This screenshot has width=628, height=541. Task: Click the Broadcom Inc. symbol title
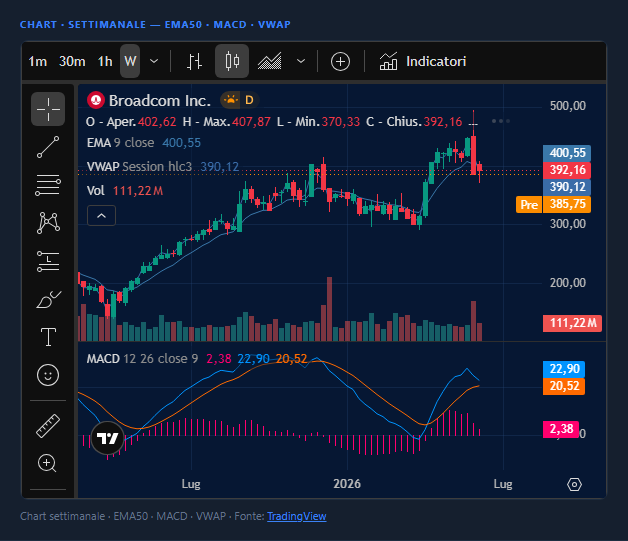pos(160,101)
